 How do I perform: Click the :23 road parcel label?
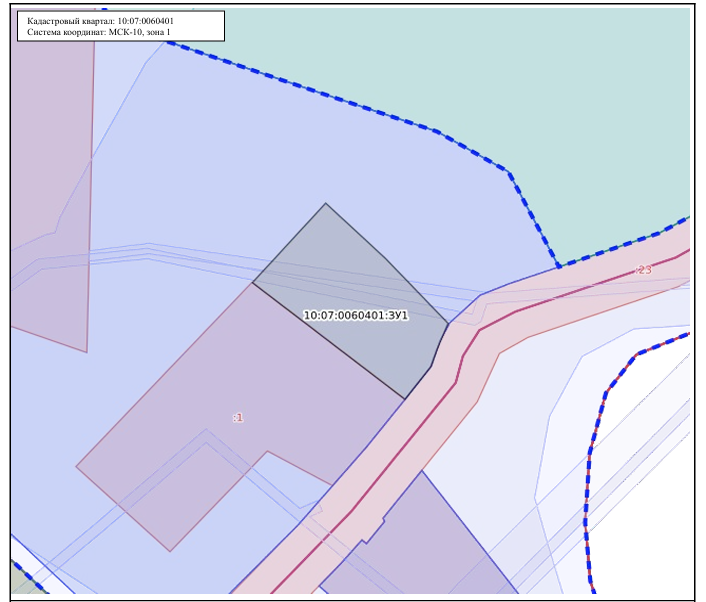[643, 270]
